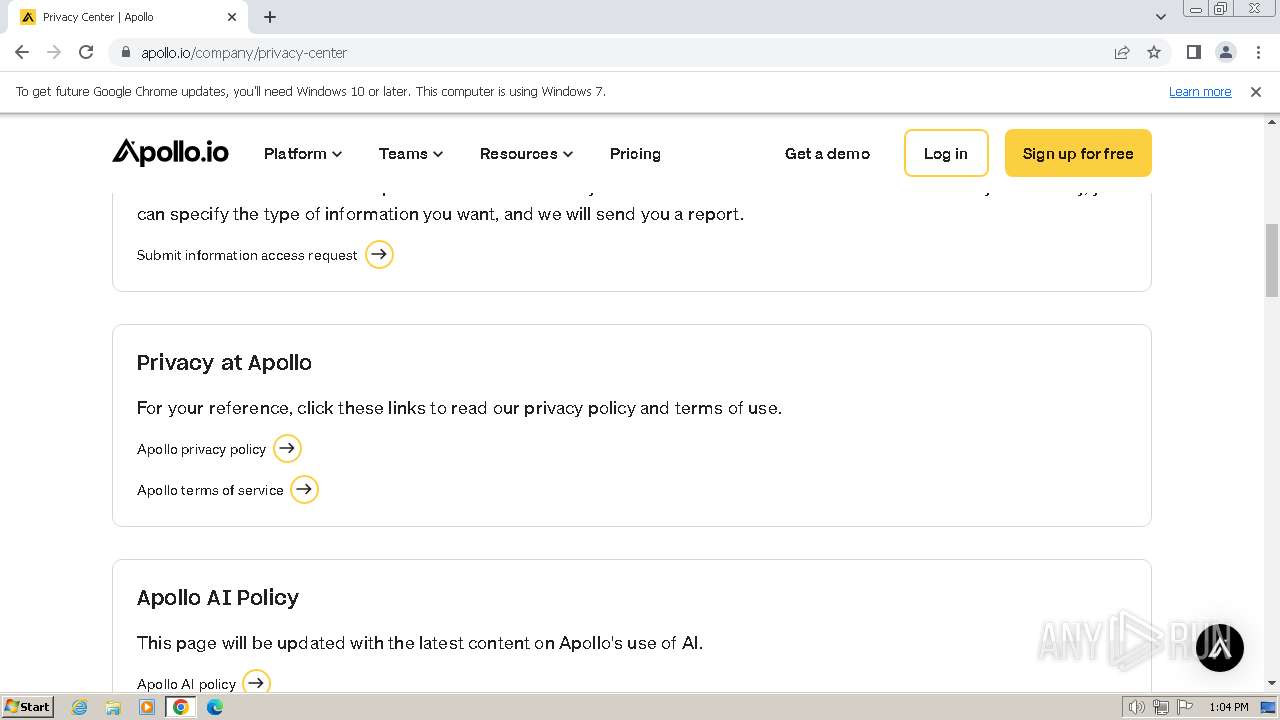The width and height of the screenshot is (1280, 720).
Task: Open the Chrome profile avatar
Action: pyautogui.click(x=1225, y=52)
